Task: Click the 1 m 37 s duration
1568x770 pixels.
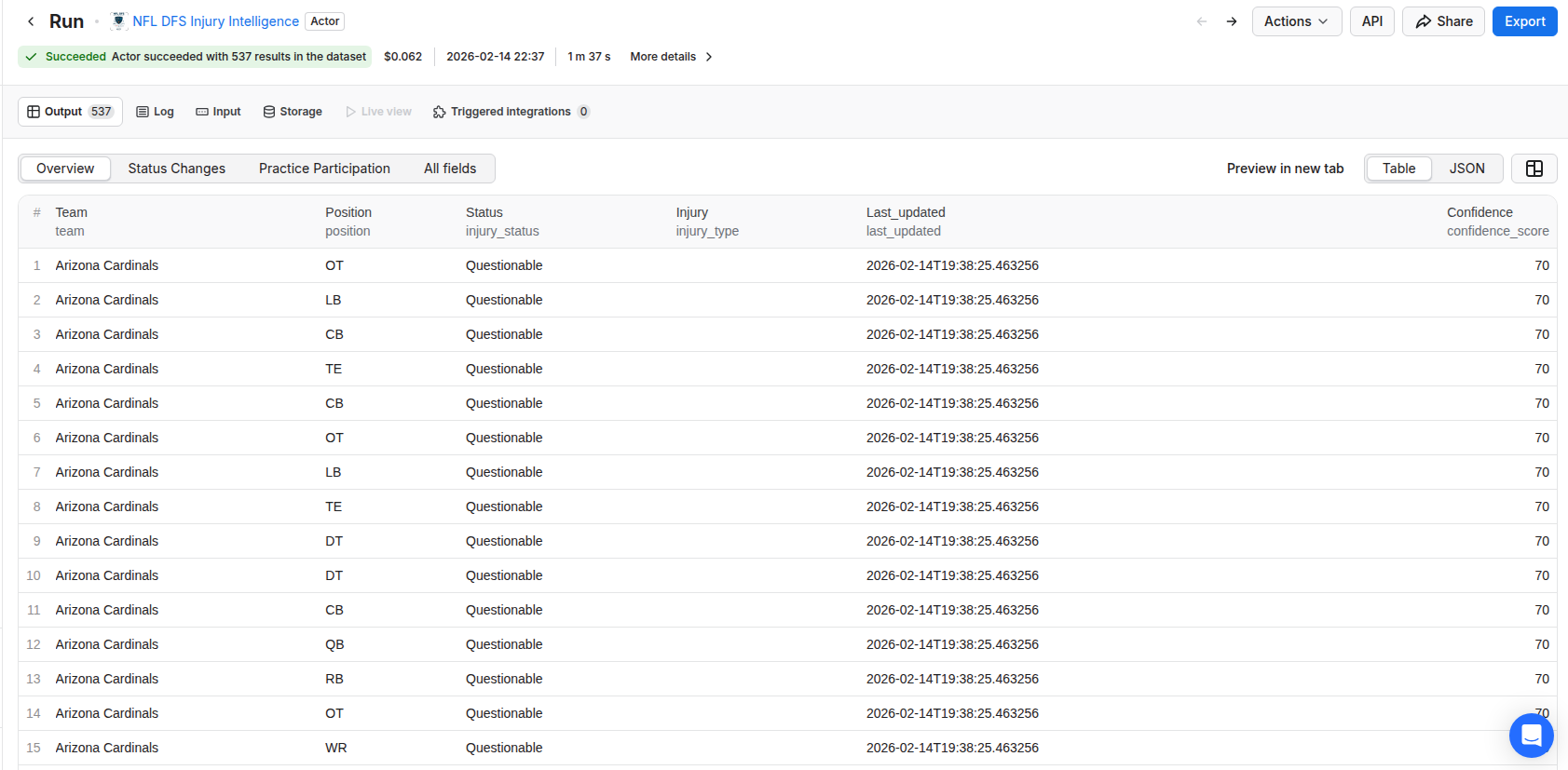Action: point(589,57)
